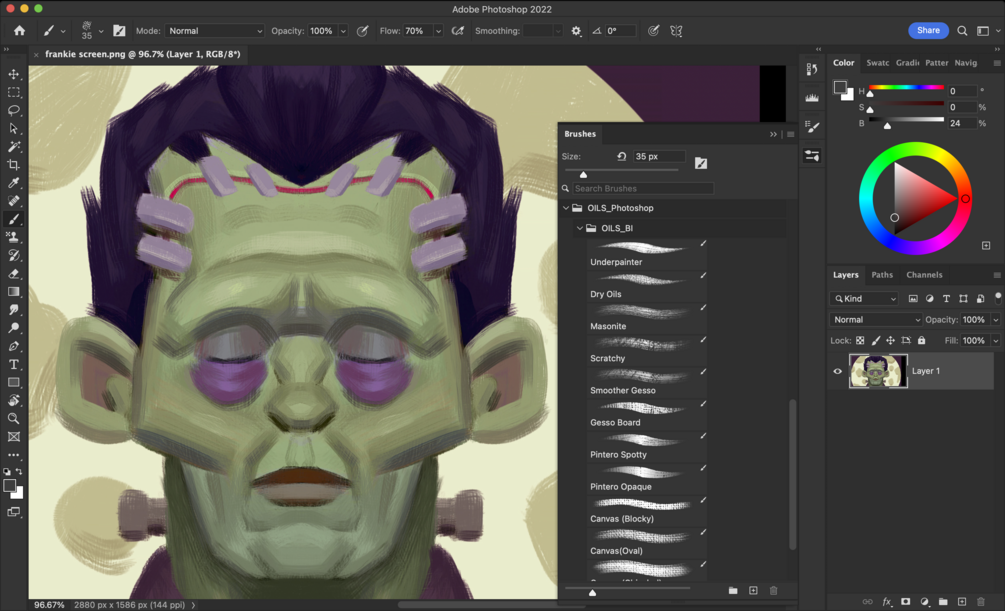Select the Gesso Board brush
The height and width of the screenshot is (611, 1005).
coord(647,414)
